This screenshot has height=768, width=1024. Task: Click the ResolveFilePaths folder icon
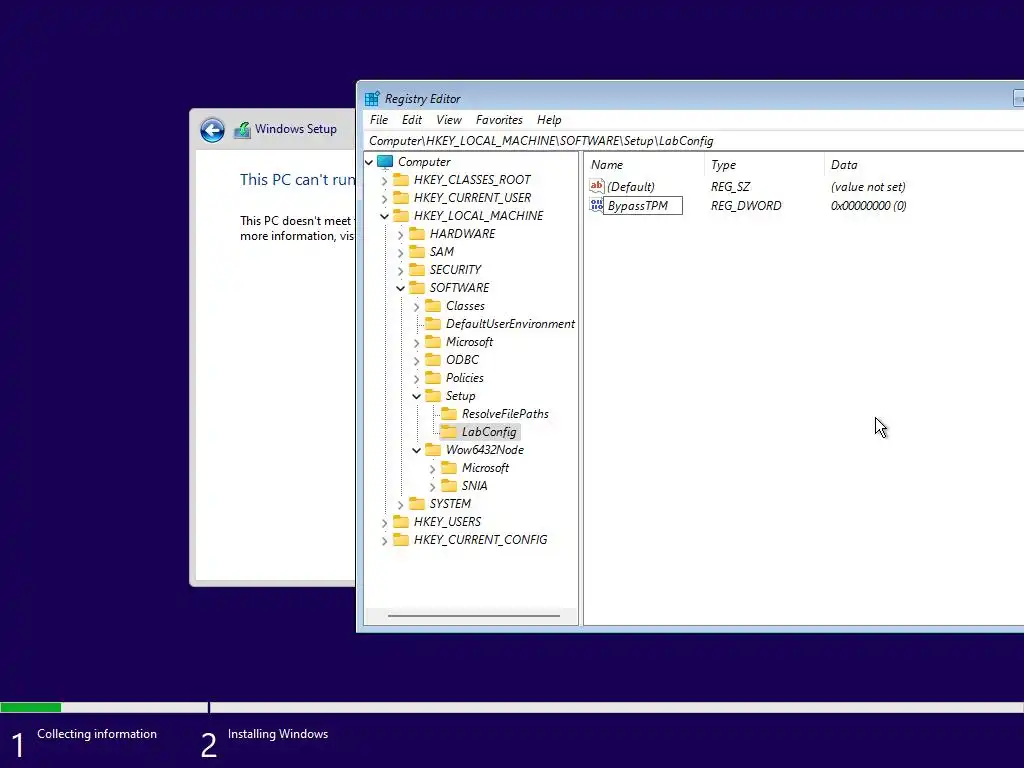(449, 413)
